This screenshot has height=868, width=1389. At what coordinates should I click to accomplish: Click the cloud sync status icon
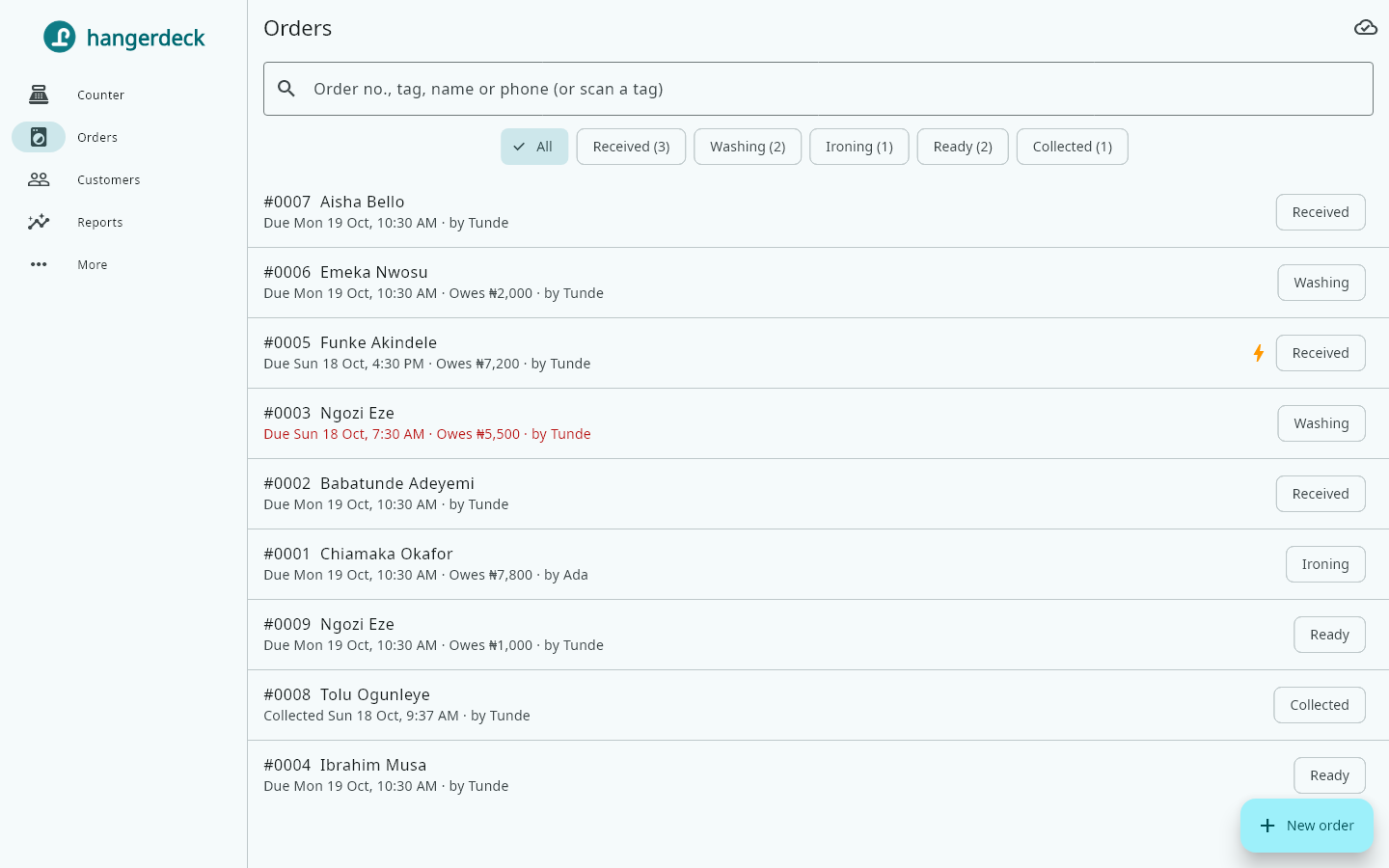click(x=1366, y=28)
